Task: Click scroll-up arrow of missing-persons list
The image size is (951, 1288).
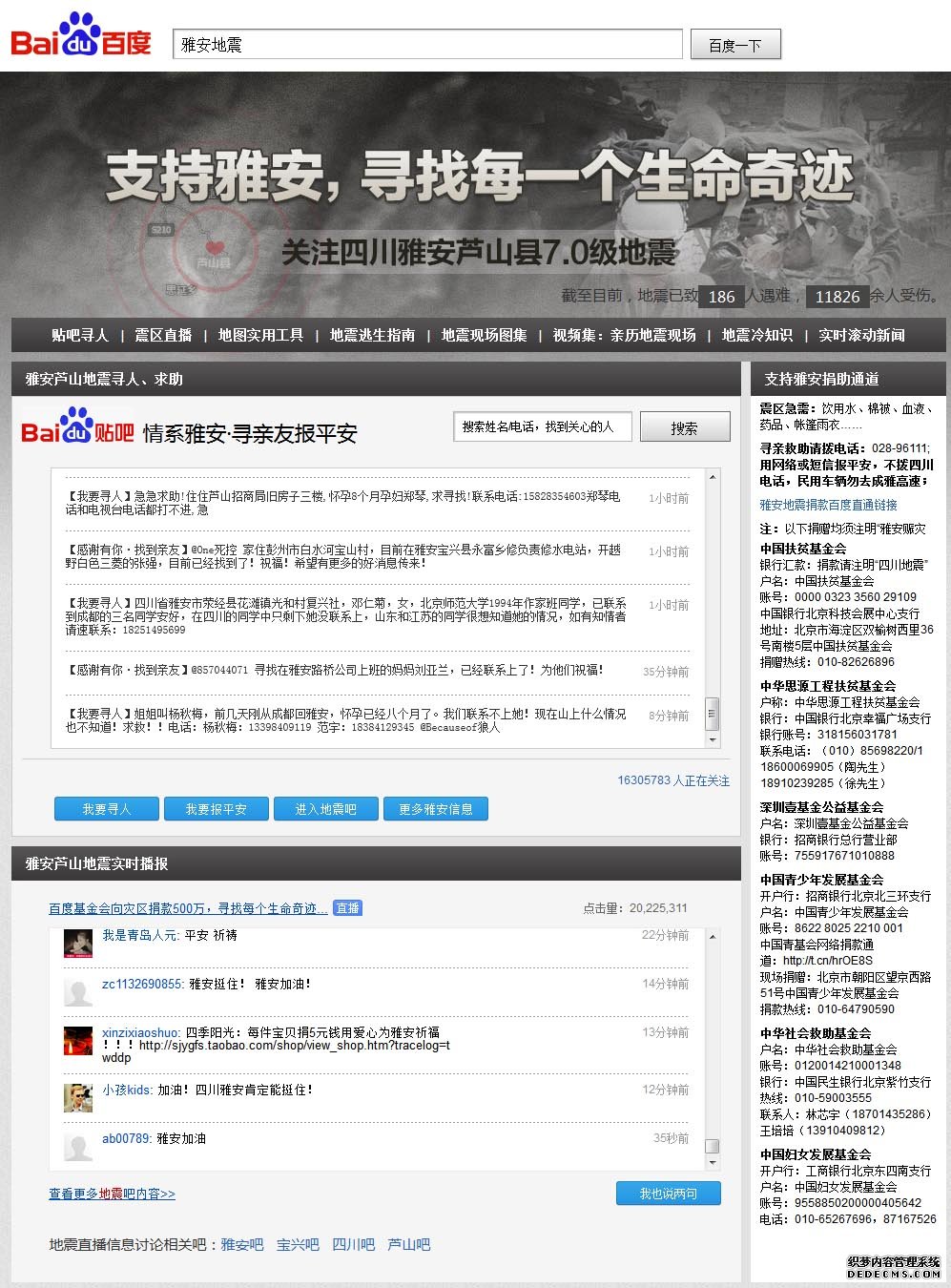Action: (x=712, y=476)
